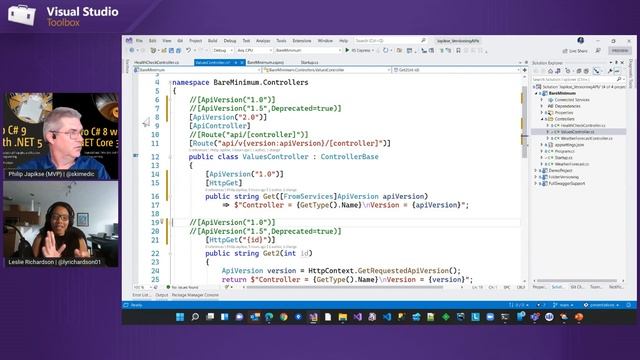Click Solution Explorer Properties wrench icon
The width and height of the screenshot is (640, 360).
610,71
